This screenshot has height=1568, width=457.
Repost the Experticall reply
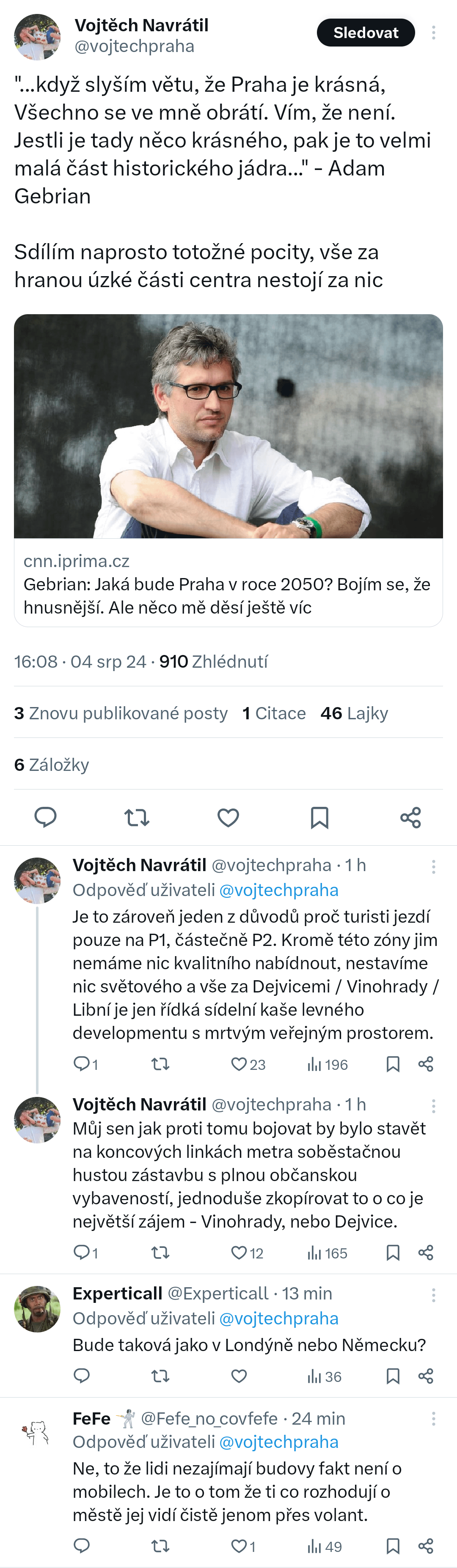(x=160, y=1376)
